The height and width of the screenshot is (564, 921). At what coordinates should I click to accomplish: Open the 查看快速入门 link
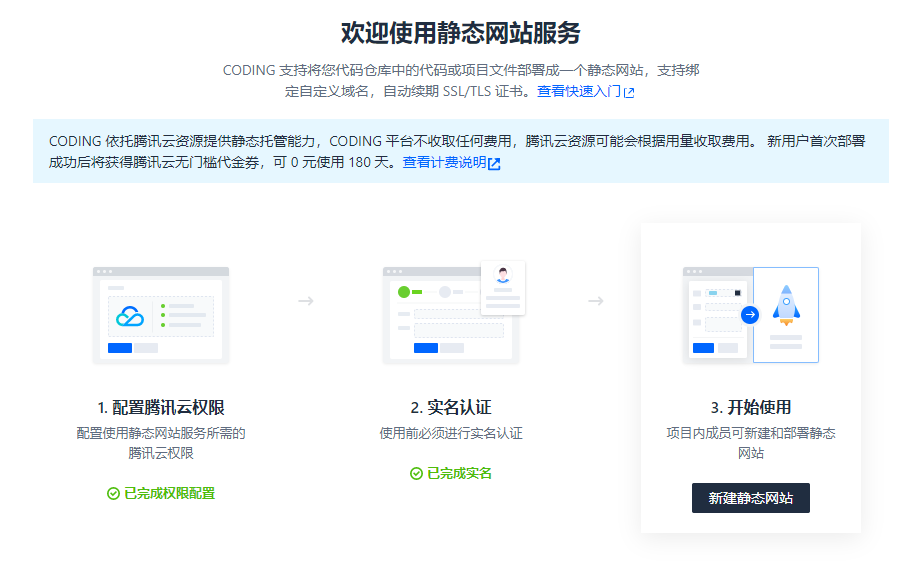tap(579, 91)
